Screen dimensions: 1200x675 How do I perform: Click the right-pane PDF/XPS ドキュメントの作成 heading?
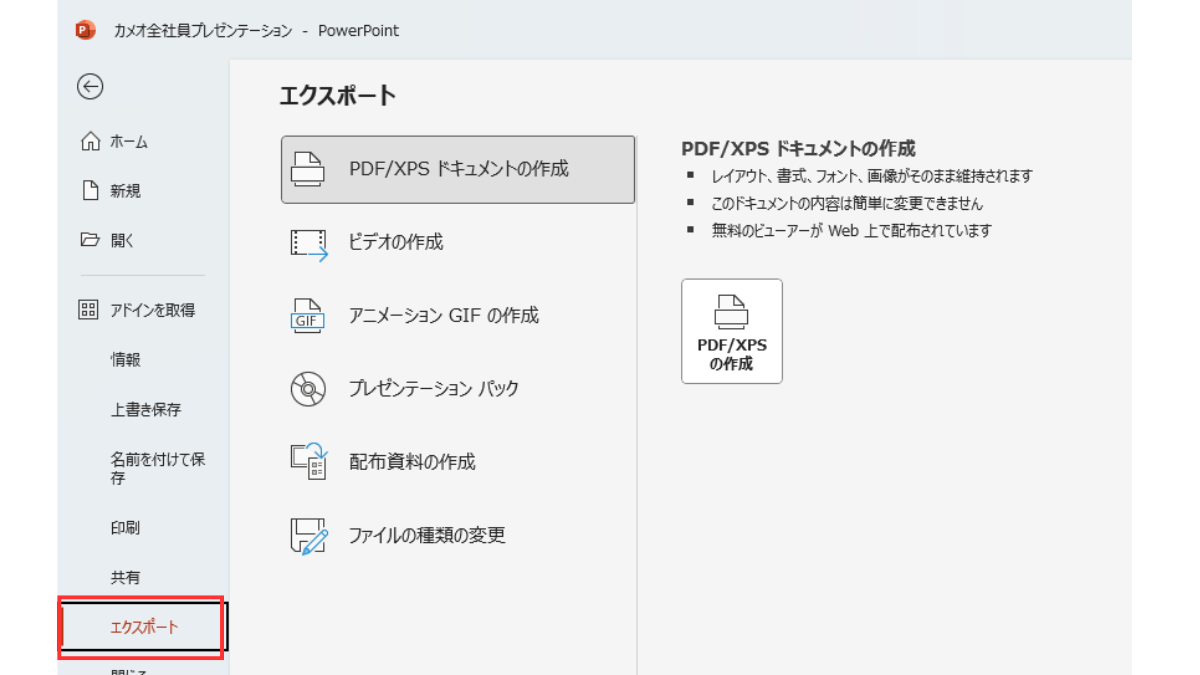pos(798,149)
